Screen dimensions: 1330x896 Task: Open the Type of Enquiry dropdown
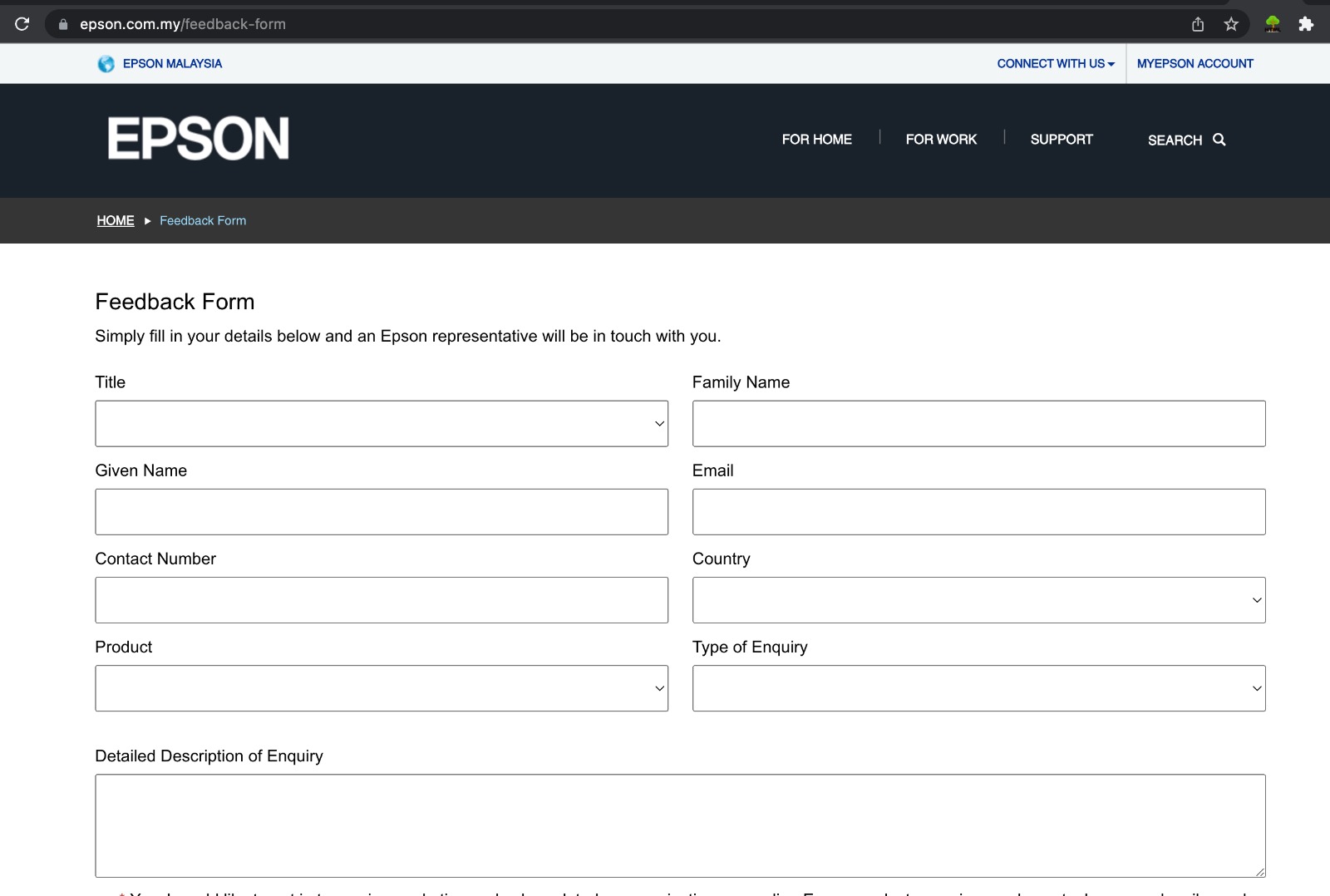(x=978, y=687)
